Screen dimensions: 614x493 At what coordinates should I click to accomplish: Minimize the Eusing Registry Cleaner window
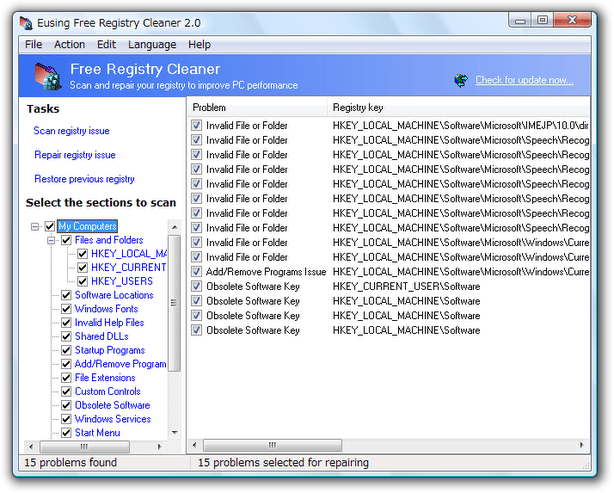(x=520, y=20)
